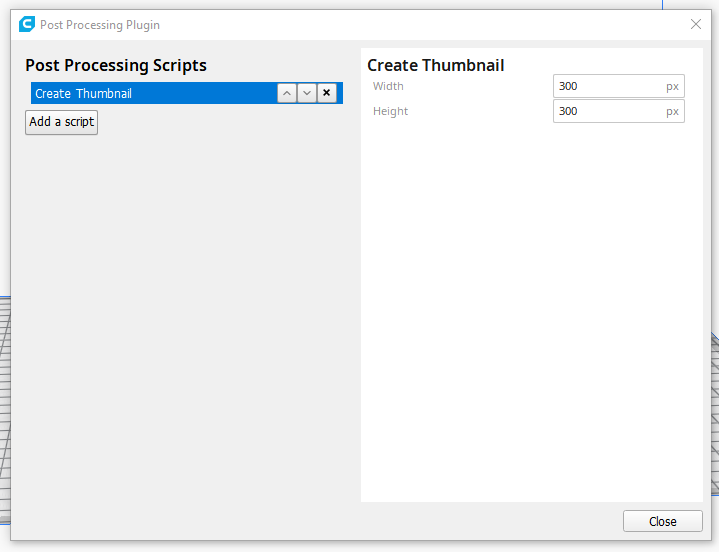Click the Post Processing Plugin title text
Viewport: 719px width, 552px height.
pyautogui.click(x=100, y=25)
